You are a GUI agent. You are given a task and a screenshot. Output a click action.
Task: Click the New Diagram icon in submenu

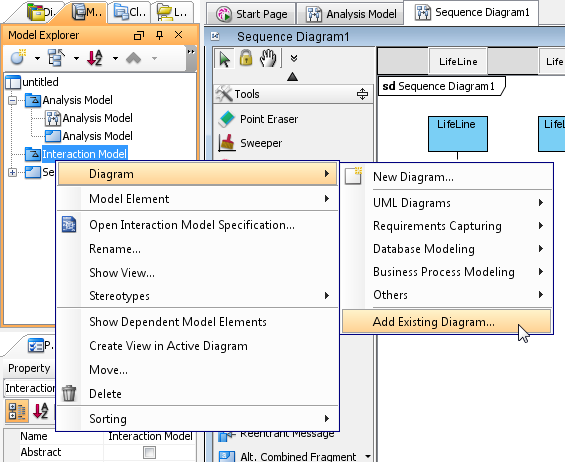tap(353, 176)
